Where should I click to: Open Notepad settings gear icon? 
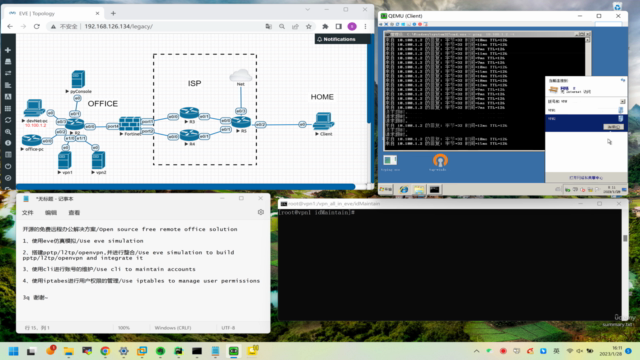261,212
